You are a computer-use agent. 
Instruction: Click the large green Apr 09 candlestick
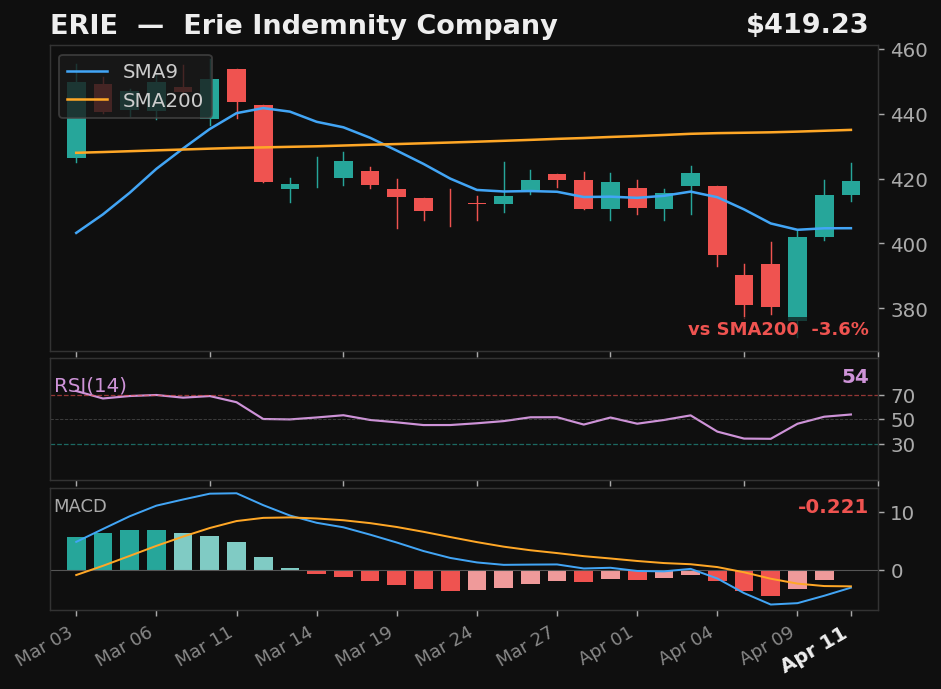tap(798, 278)
